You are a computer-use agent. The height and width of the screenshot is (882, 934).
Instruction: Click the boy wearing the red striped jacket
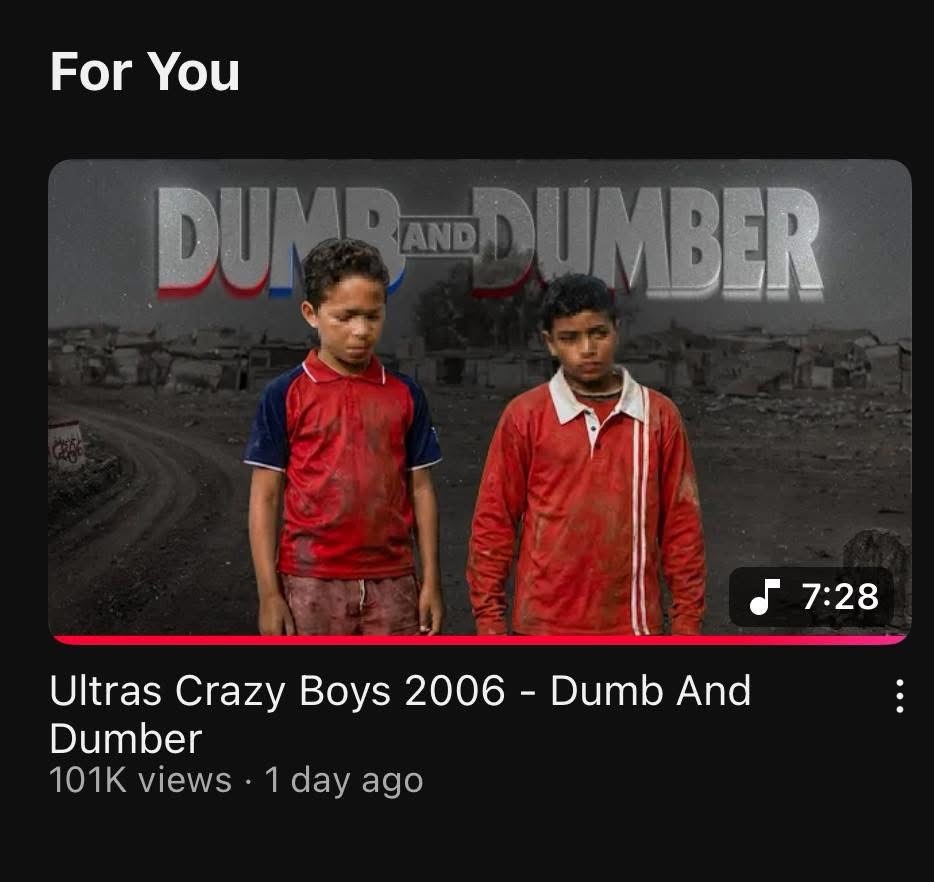coord(587,456)
